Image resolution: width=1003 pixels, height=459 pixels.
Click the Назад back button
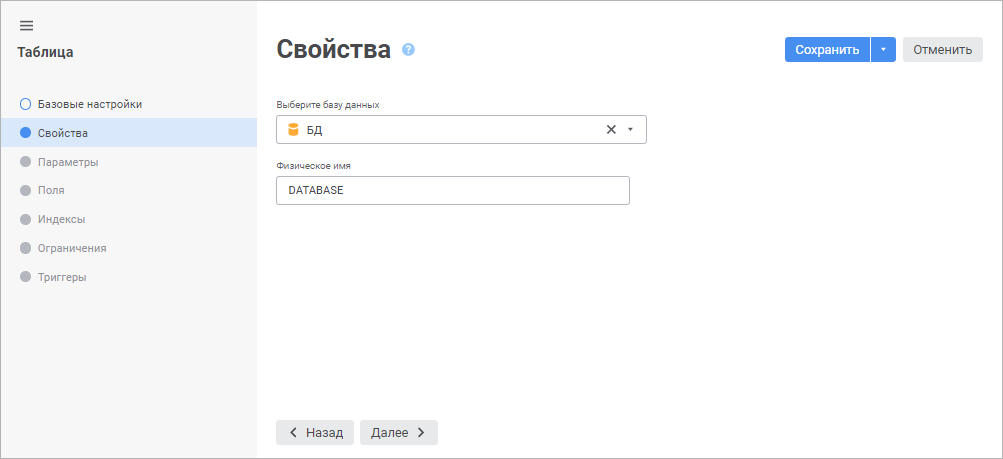(x=315, y=432)
